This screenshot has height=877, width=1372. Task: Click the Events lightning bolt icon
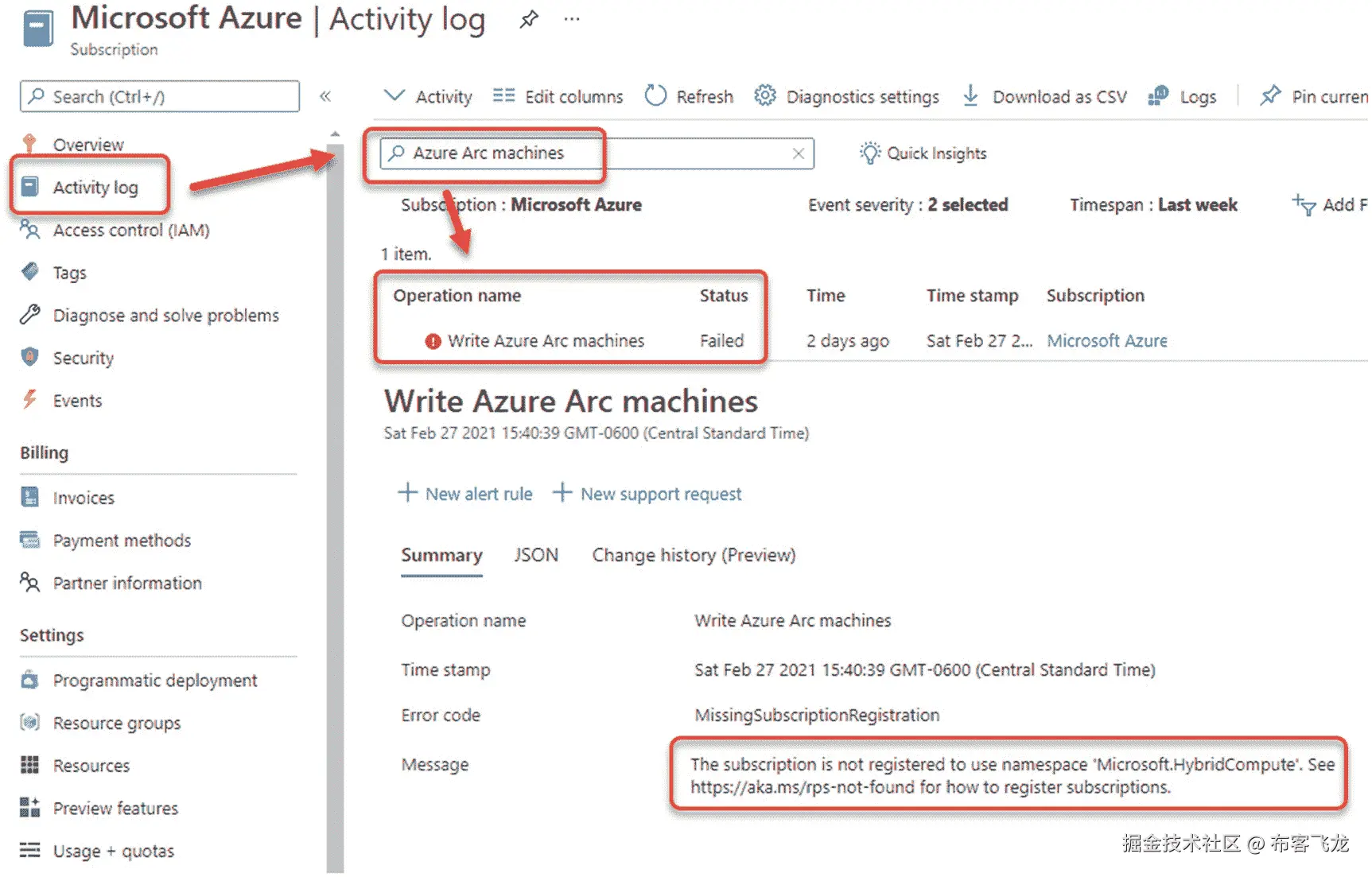coord(30,399)
